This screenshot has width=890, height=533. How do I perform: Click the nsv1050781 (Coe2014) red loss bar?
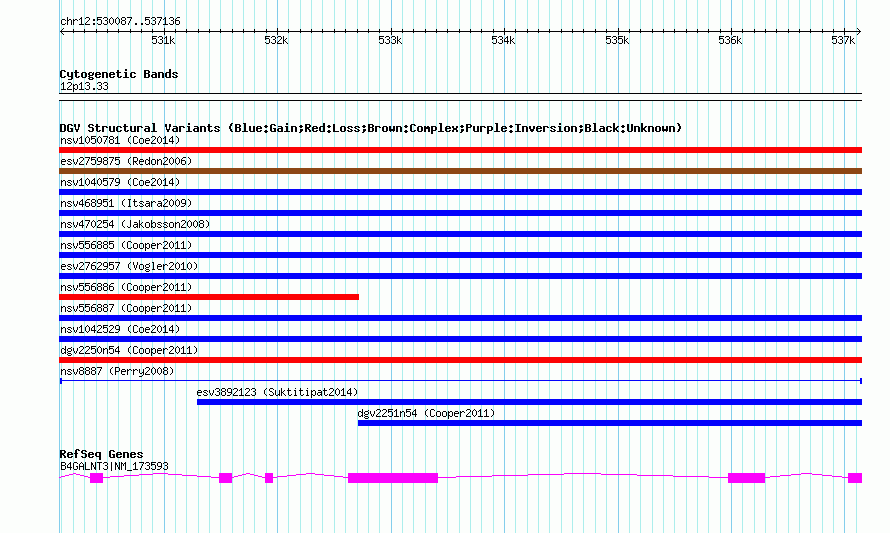[x=460, y=150]
